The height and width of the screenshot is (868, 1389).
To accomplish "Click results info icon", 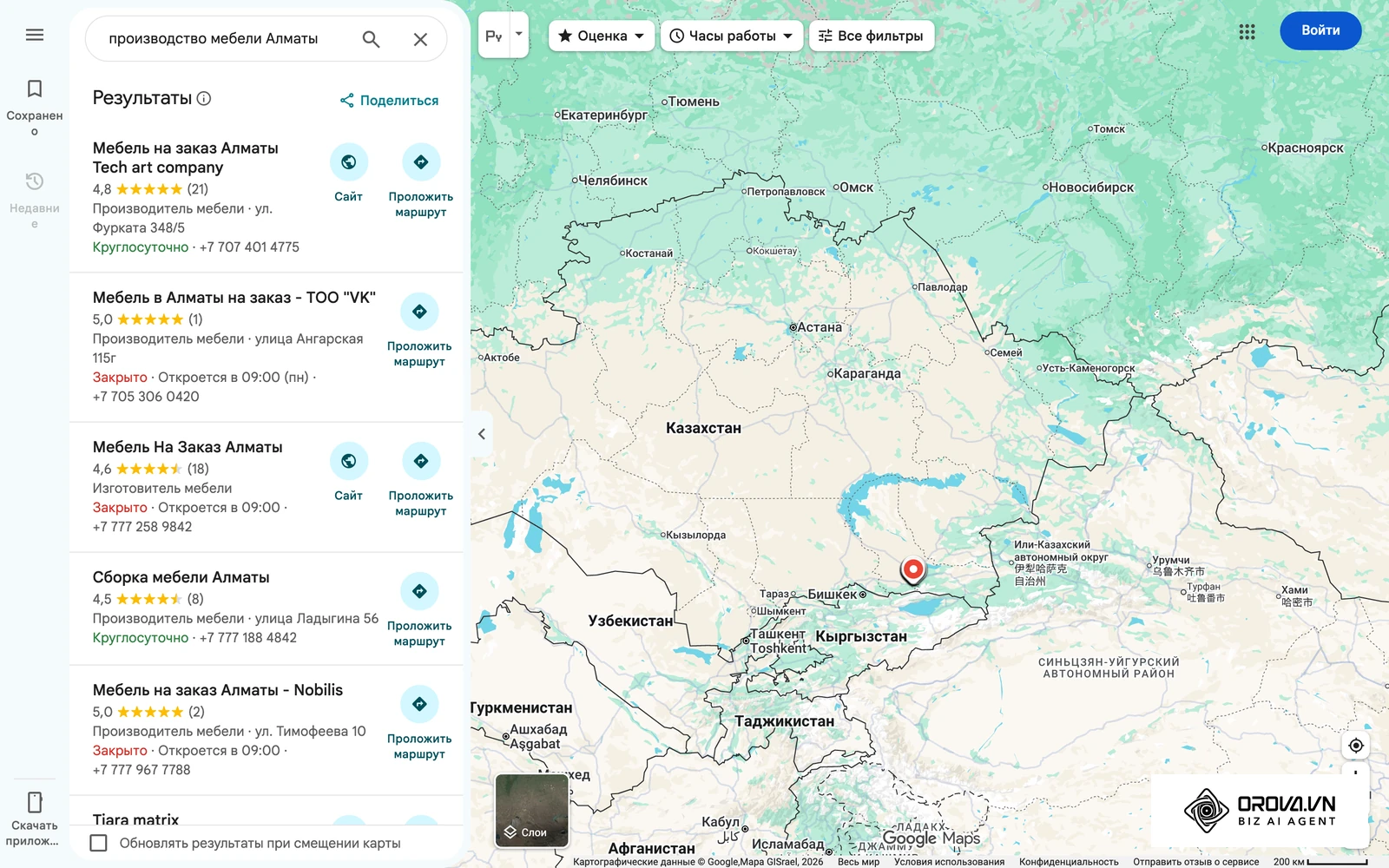I will (x=204, y=98).
